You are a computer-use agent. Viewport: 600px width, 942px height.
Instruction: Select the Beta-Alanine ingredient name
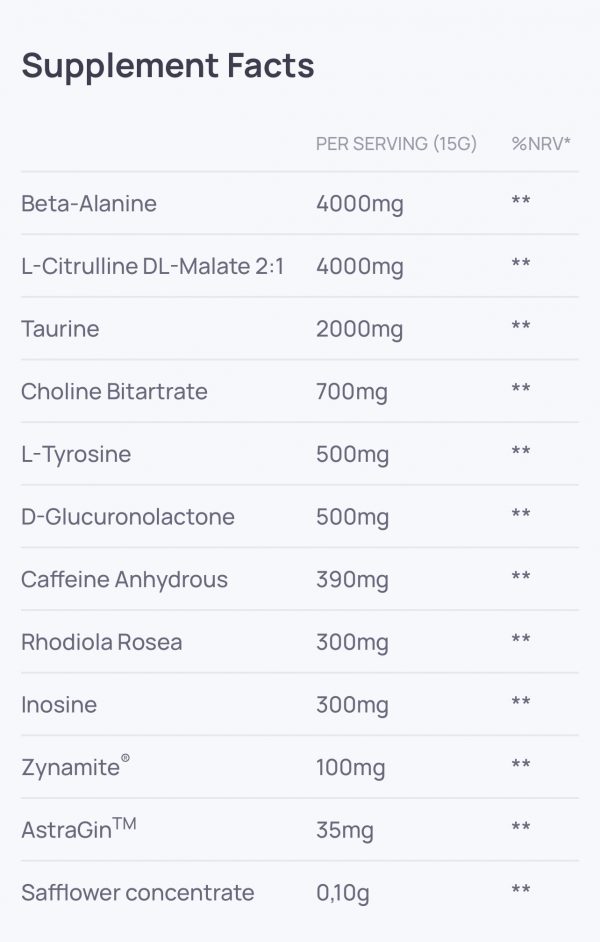click(89, 204)
